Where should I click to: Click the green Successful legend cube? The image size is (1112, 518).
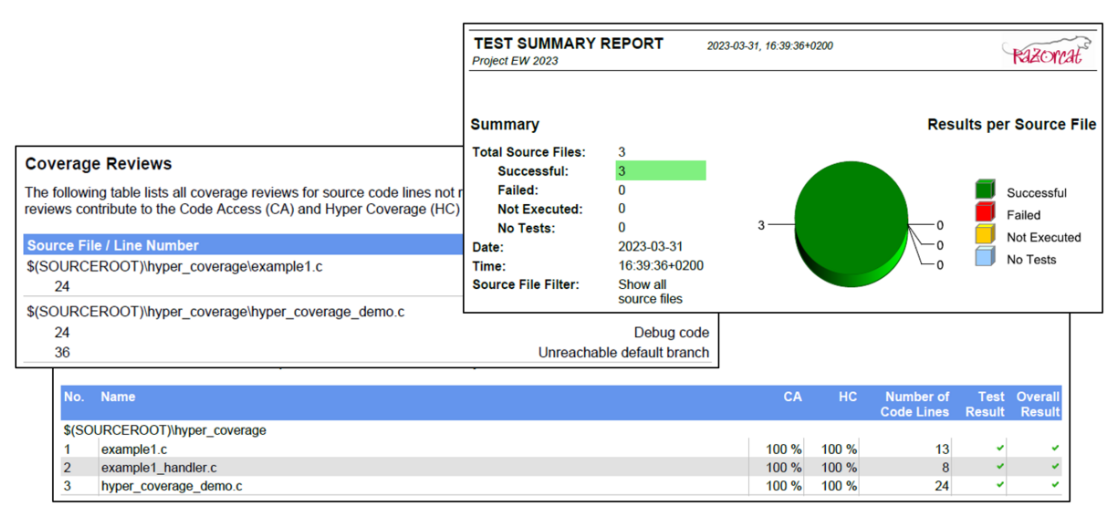985,191
